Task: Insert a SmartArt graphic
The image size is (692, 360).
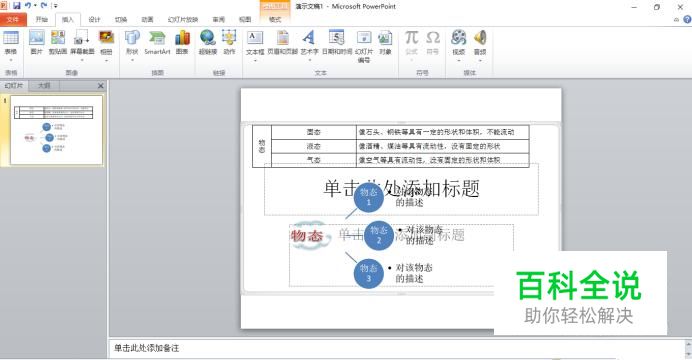Action: pyautogui.click(x=157, y=43)
